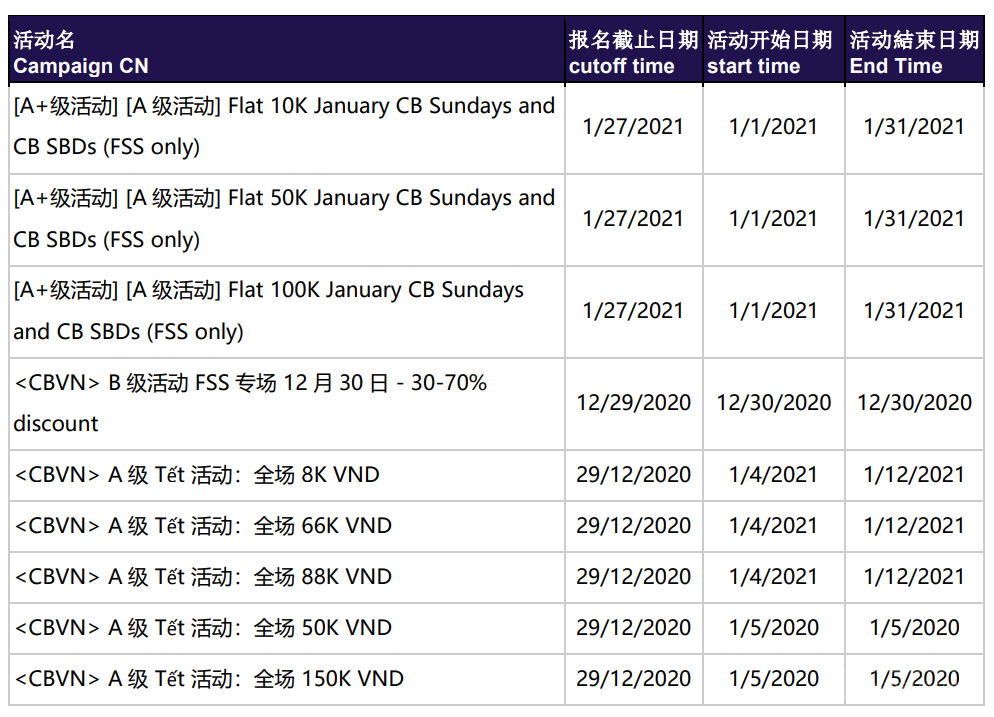994x717 pixels.
Task: Select the cutoff time column header
Action: click(633, 53)
